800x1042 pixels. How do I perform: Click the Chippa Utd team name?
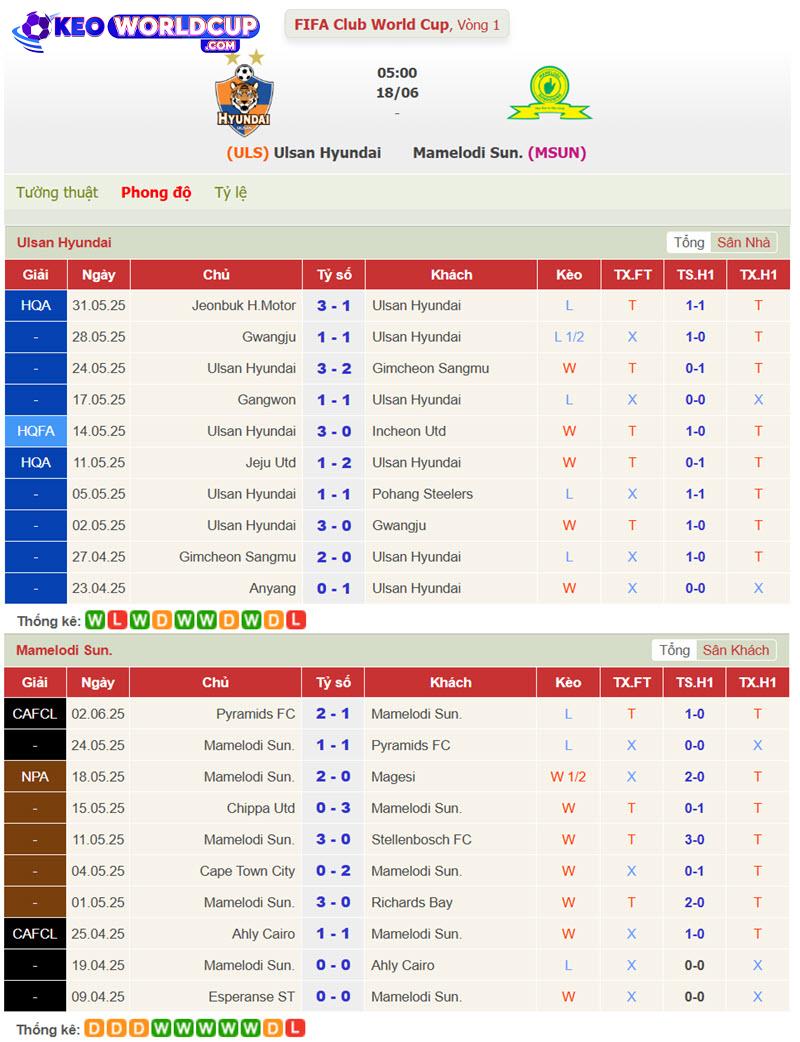261,808
